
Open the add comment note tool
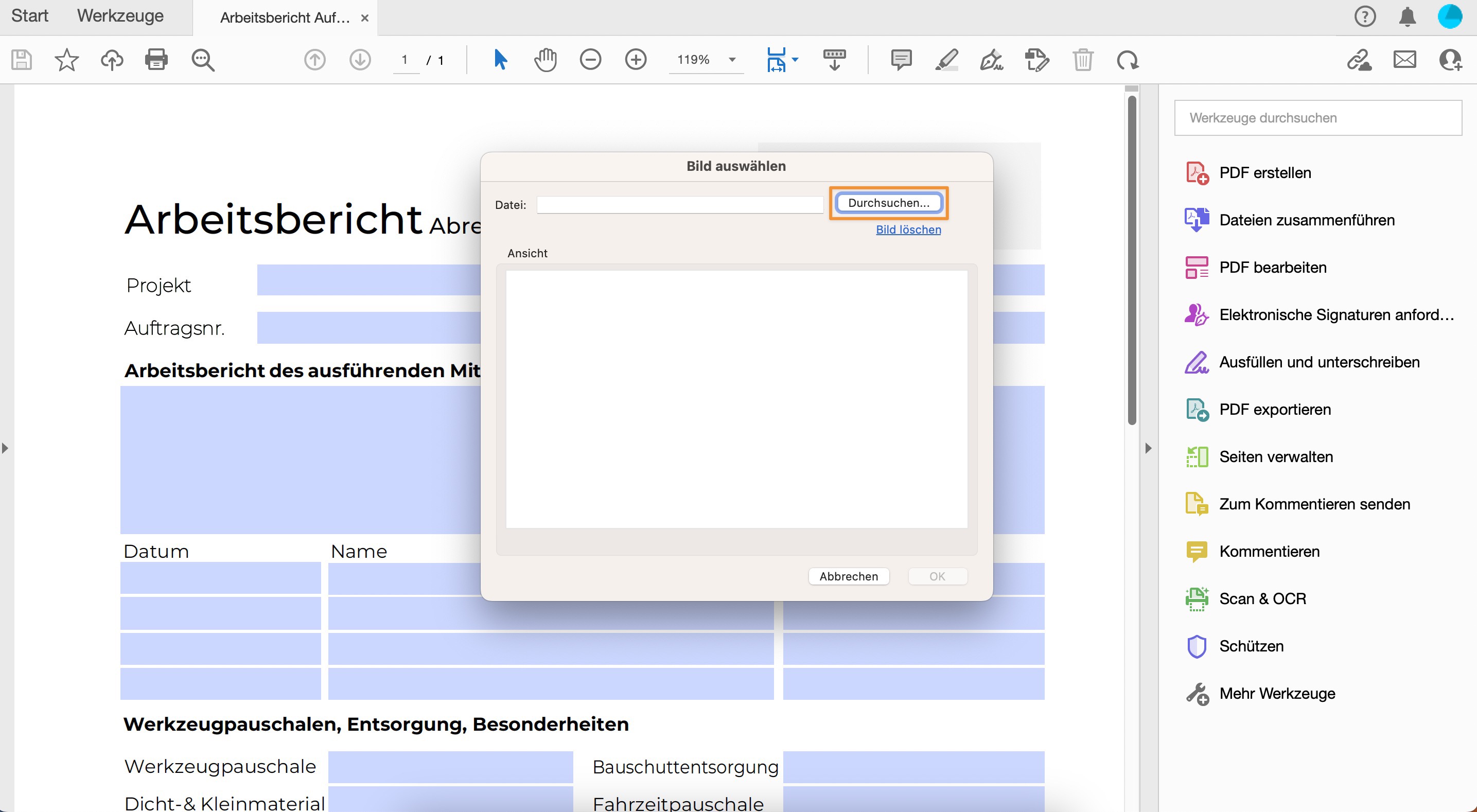pyautogui.click(x=901, y=60)
